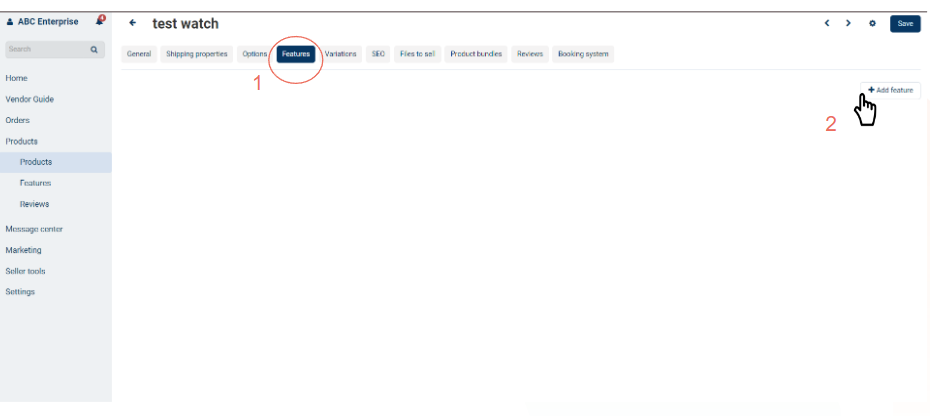The height and width of the screenshot is (416, 930).
Task: Open the Product bundles tab
Action: [476, 54]
